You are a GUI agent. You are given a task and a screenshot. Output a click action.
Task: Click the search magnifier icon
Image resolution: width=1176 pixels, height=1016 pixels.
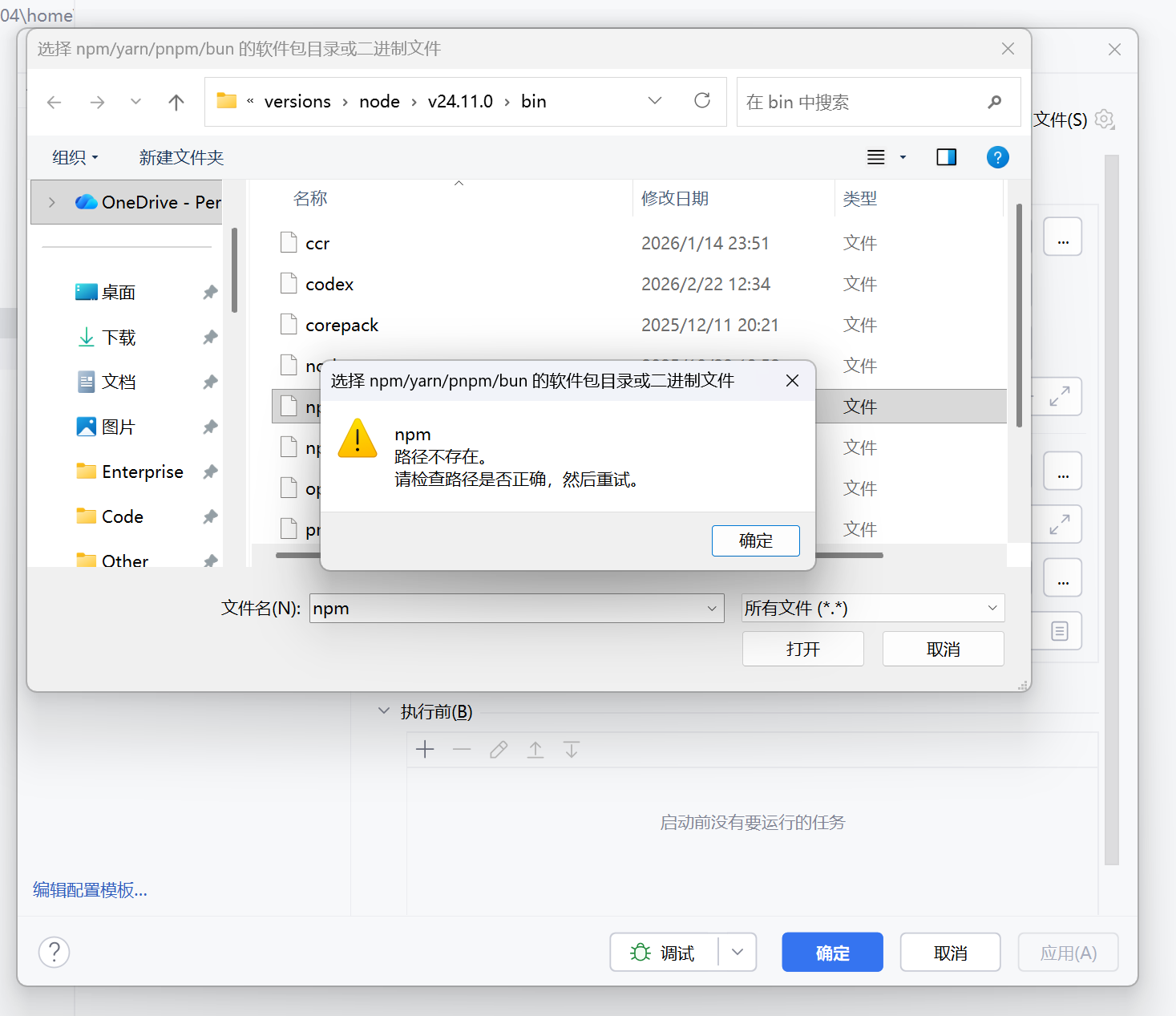(995, 102)
